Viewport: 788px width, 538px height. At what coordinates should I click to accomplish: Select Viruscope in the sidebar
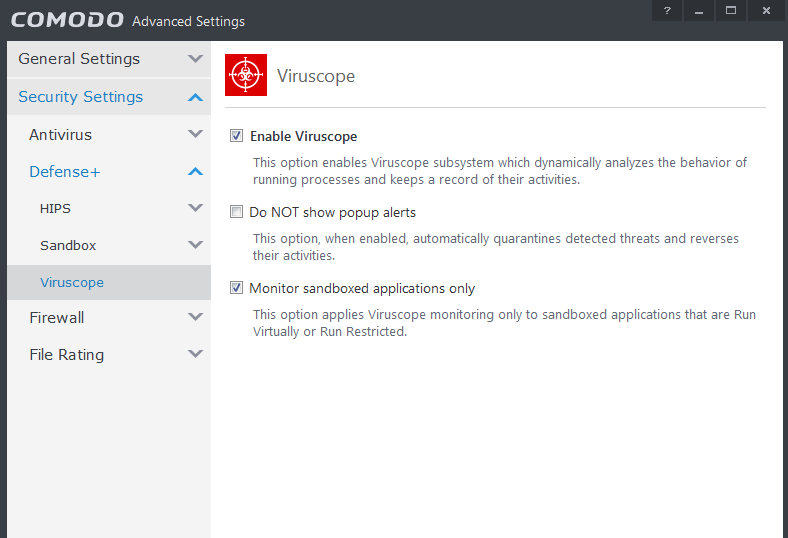pyautogui.click(x=72, y=282)
